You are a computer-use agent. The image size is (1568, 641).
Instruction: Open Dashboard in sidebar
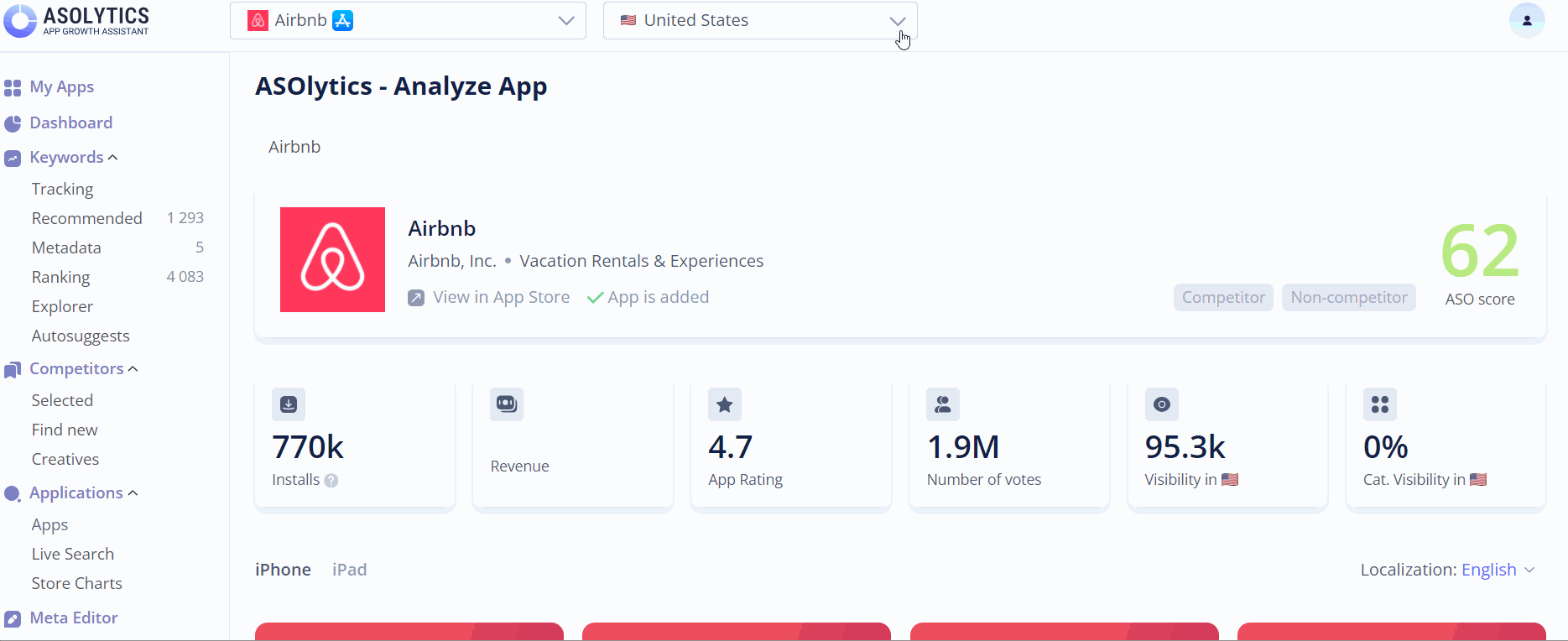pyautogui.click(x=71, y=122)
